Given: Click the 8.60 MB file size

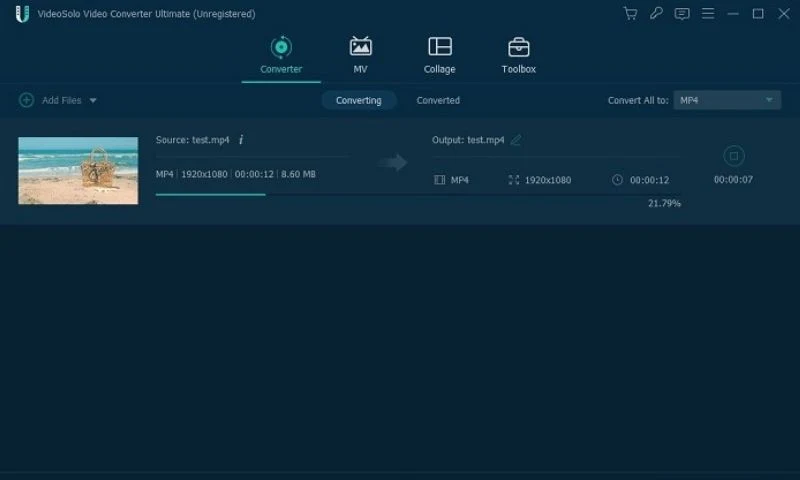Looking at the screenshot, I should [x=298, y=174].
